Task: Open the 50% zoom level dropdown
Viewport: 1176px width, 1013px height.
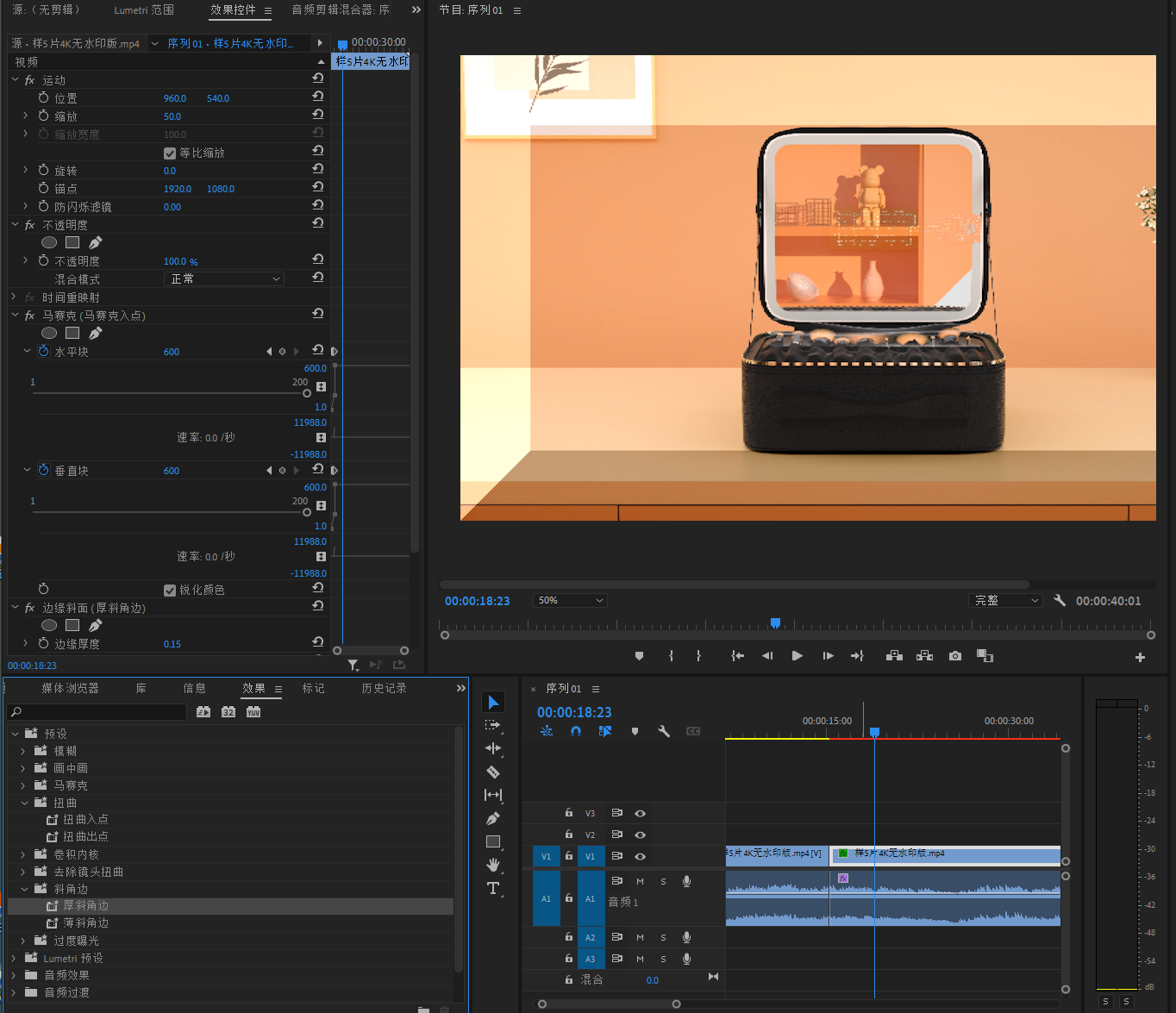Action: click(571, 601)
